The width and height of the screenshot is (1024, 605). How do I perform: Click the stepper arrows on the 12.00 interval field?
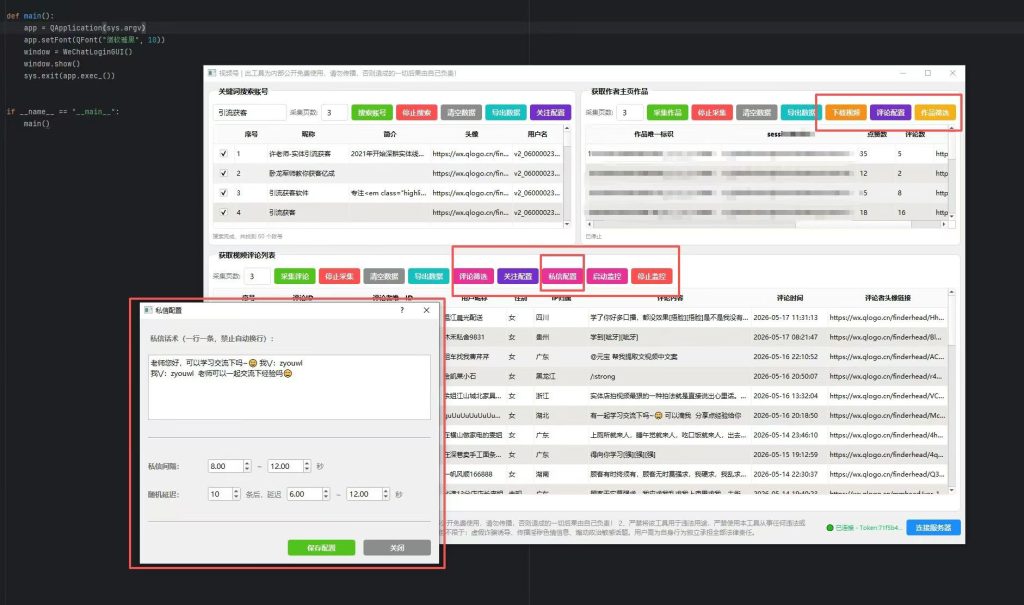pyautogui.click(x=307, y=466)
